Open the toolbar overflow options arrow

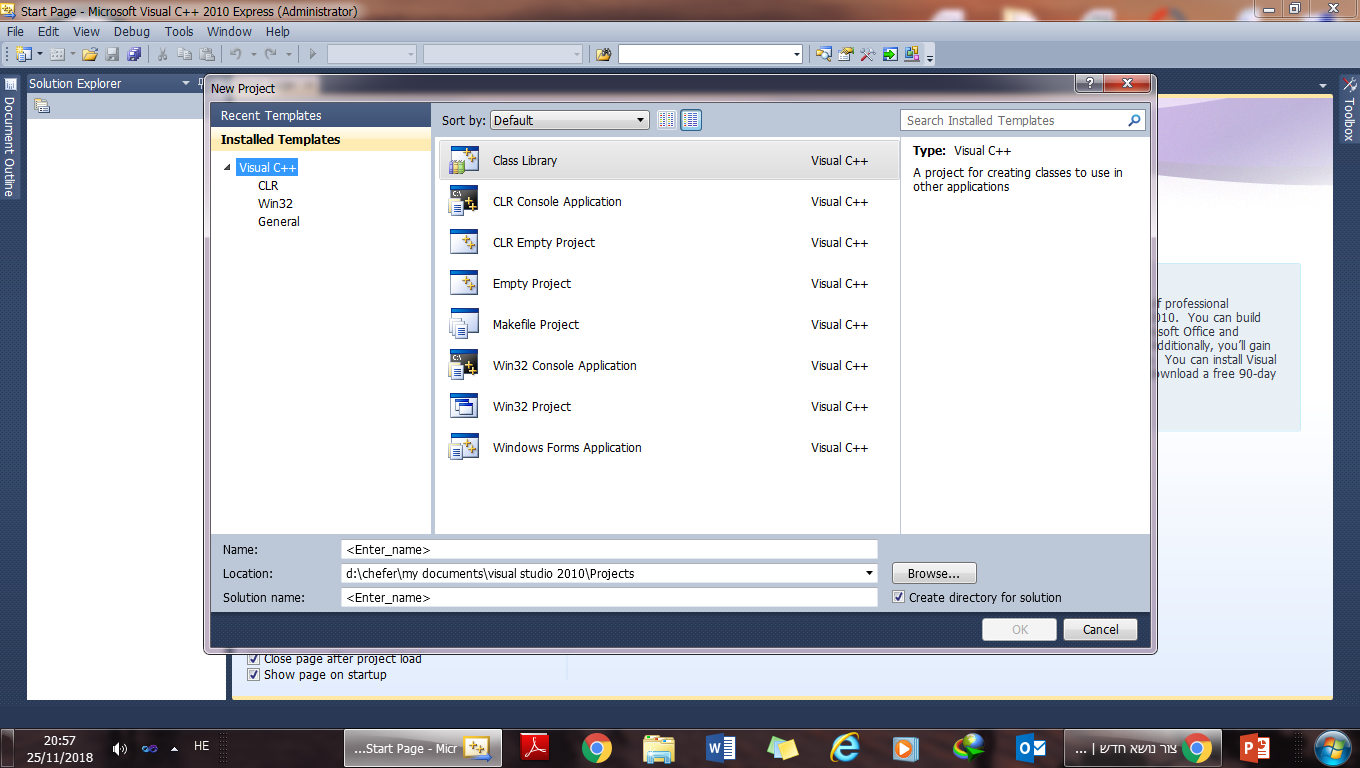point(930,58)
